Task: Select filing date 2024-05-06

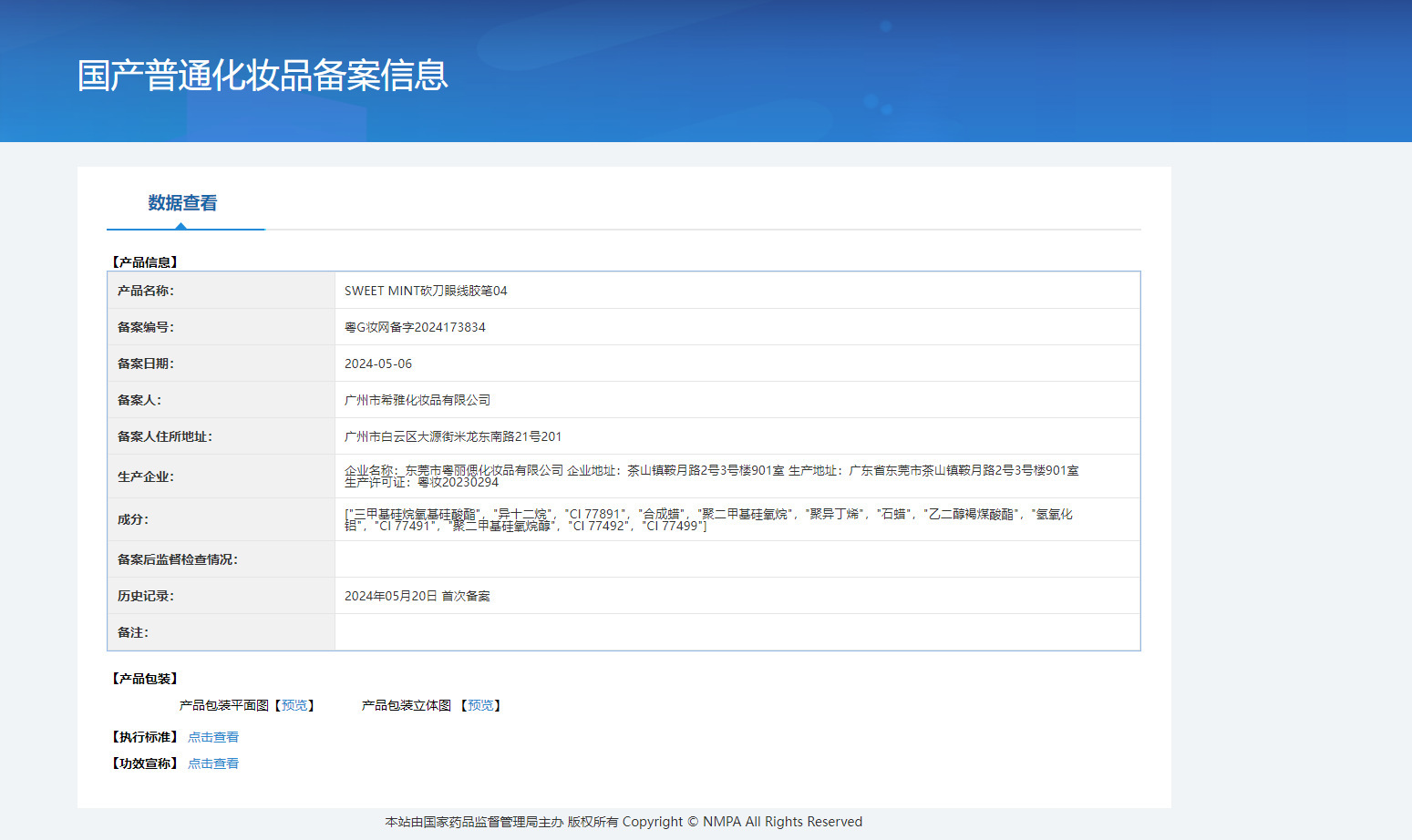Action: (378, 364)
